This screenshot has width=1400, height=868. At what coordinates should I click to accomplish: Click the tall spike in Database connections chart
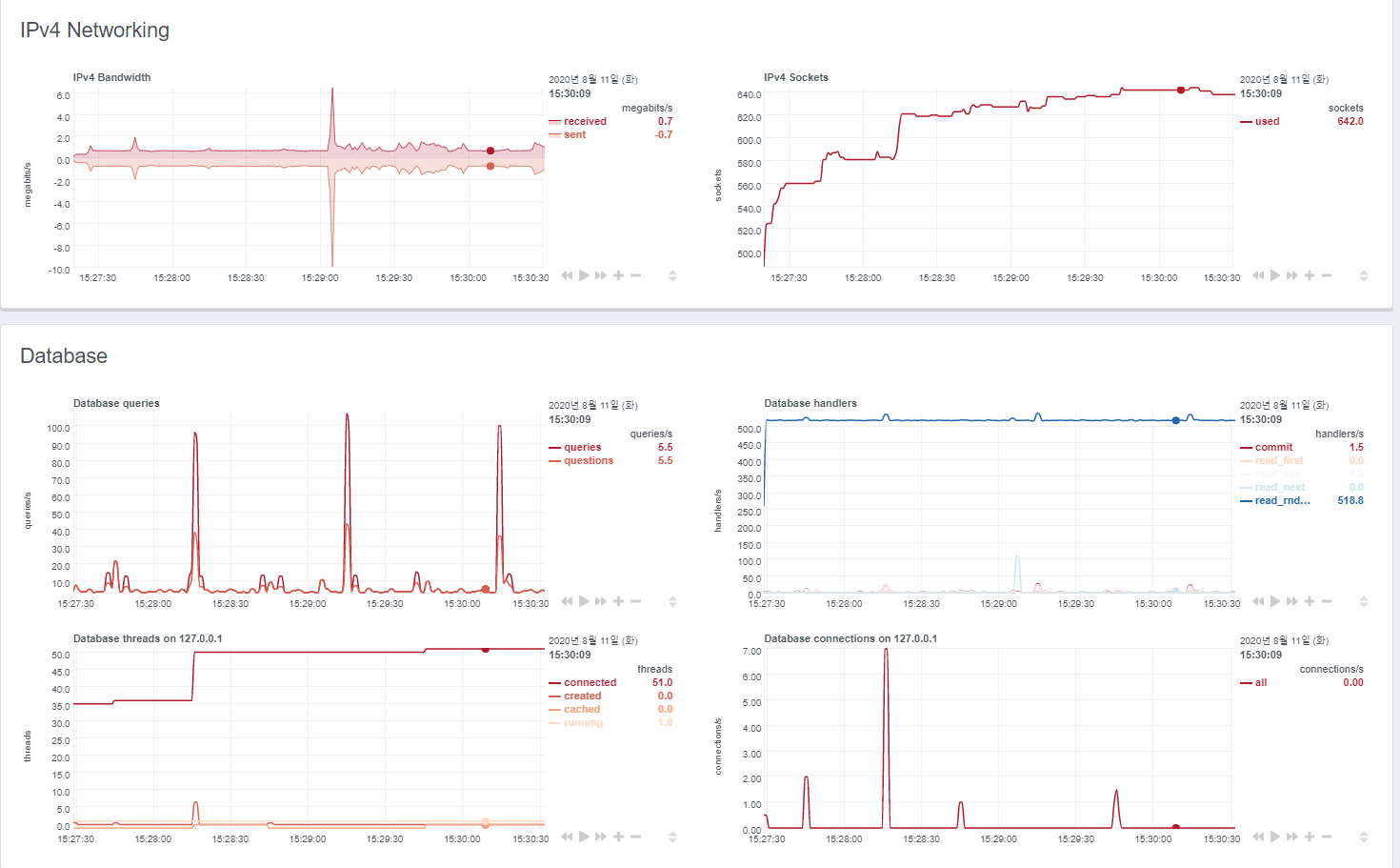(886, 667)
